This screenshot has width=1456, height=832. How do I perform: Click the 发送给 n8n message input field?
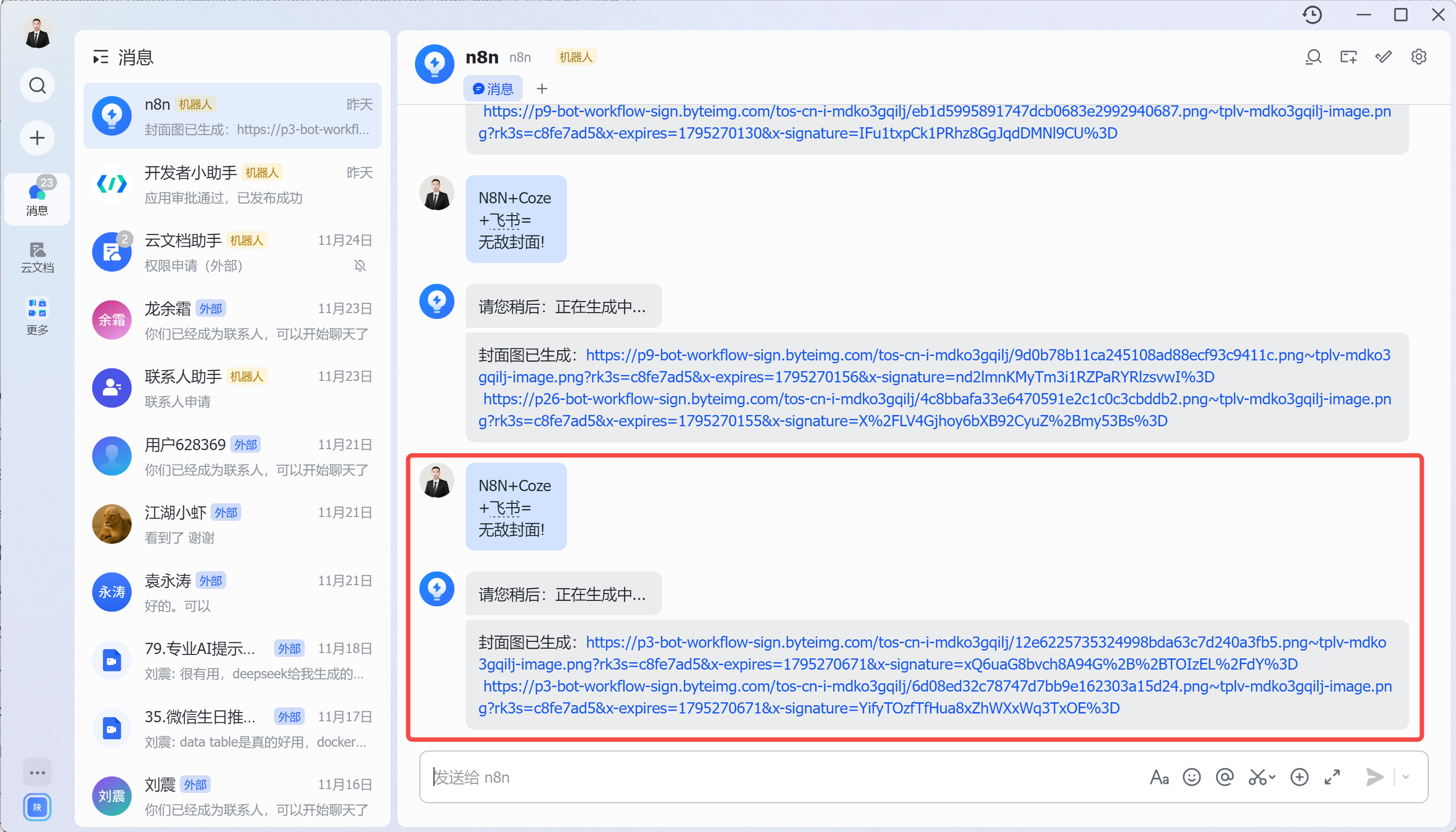click(743, 777)
